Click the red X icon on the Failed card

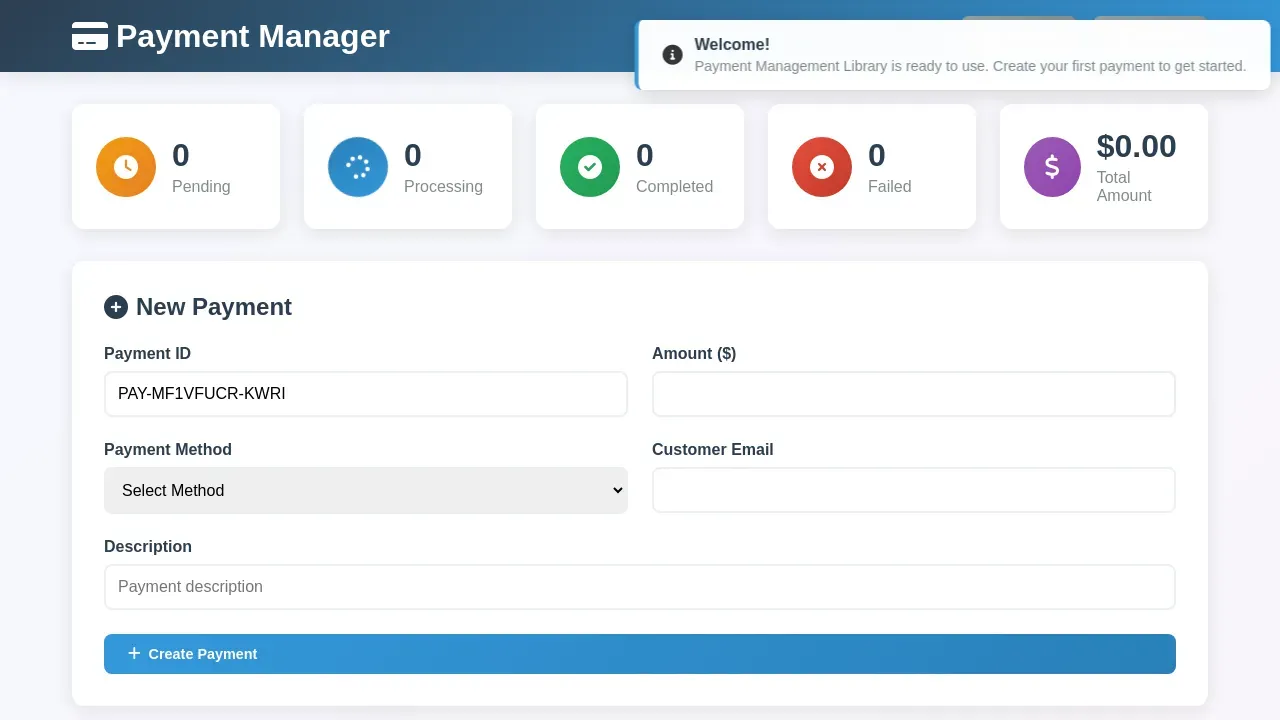click(821, 166)
